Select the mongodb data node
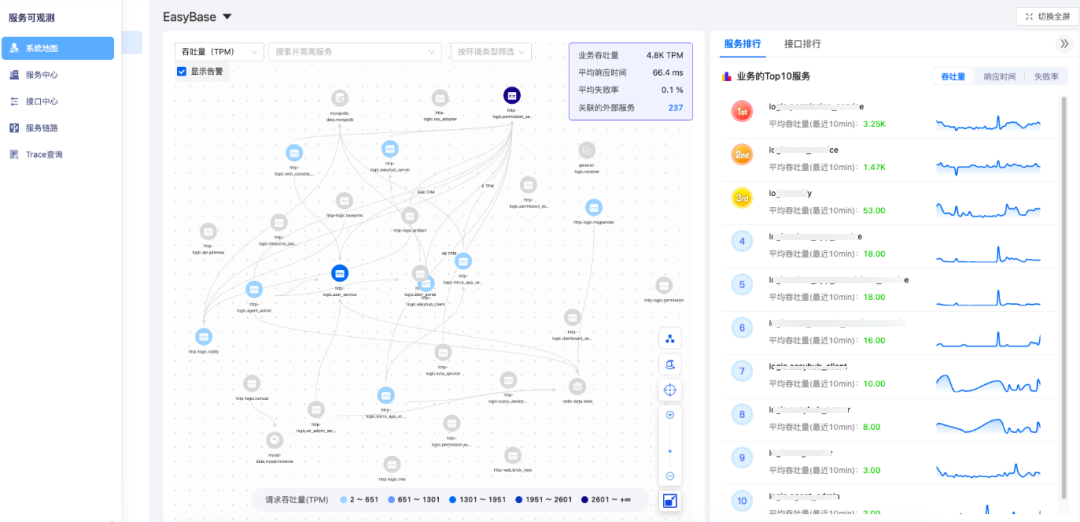This screenshot has width=1080, height=522. (340, 98)
